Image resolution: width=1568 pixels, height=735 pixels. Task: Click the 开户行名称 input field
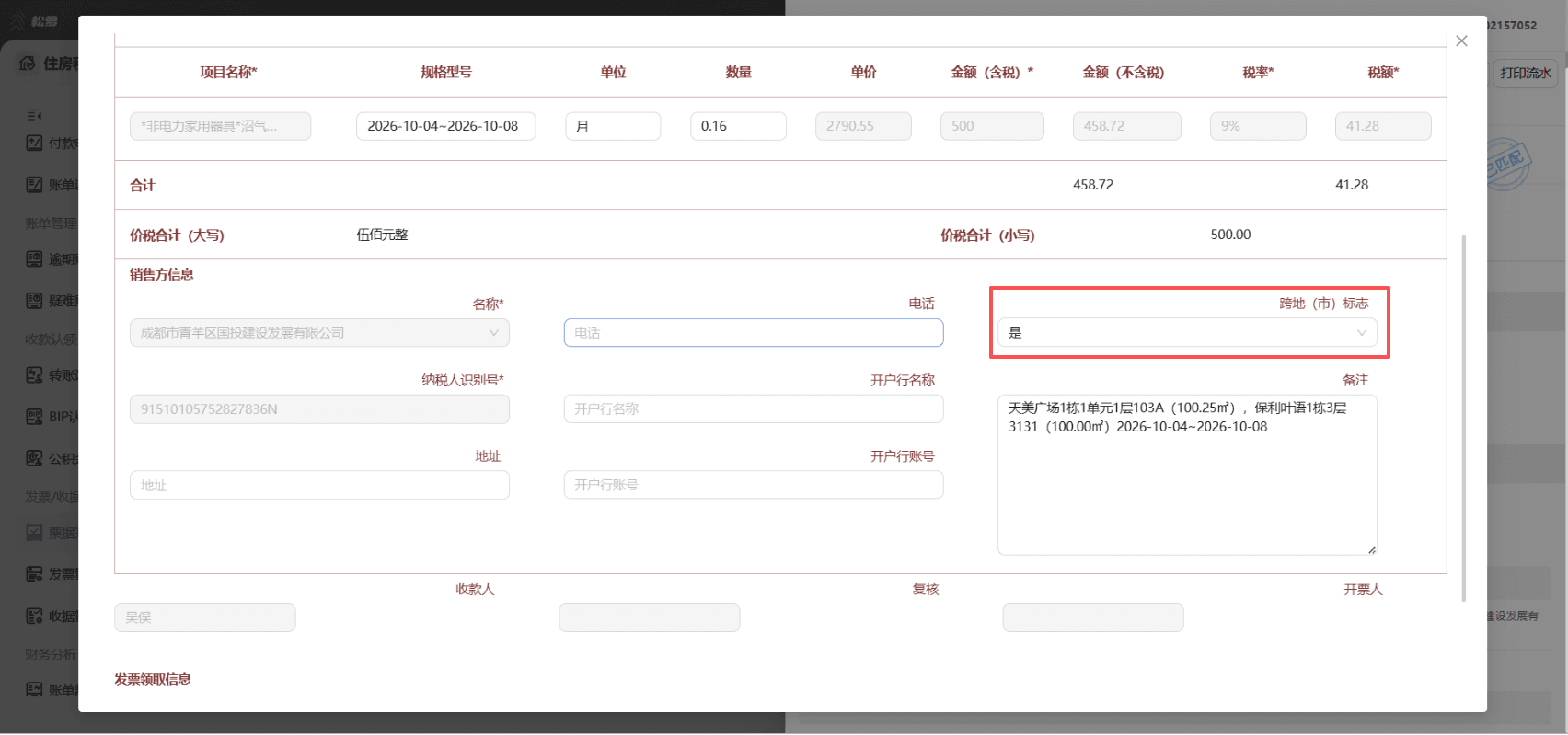pos(754,409)
